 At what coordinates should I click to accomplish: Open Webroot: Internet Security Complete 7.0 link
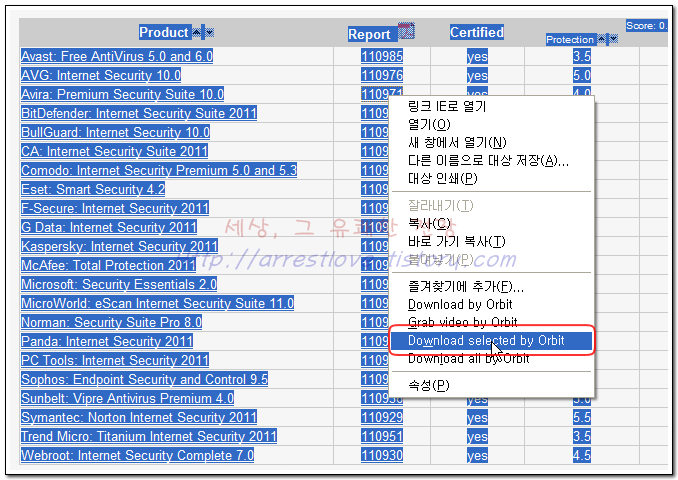tap(137, 455)
